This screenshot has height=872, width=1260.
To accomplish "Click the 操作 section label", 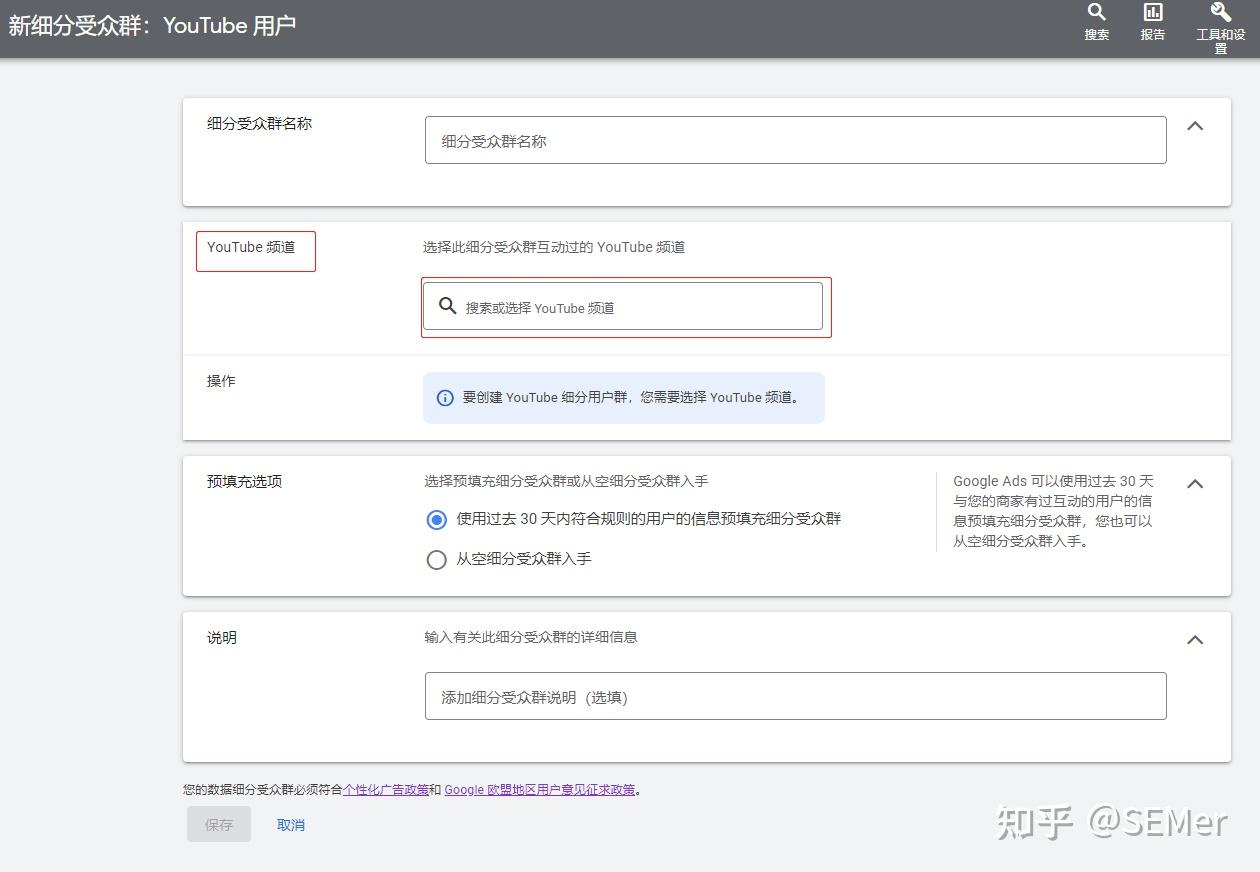I will pos(221,381).
